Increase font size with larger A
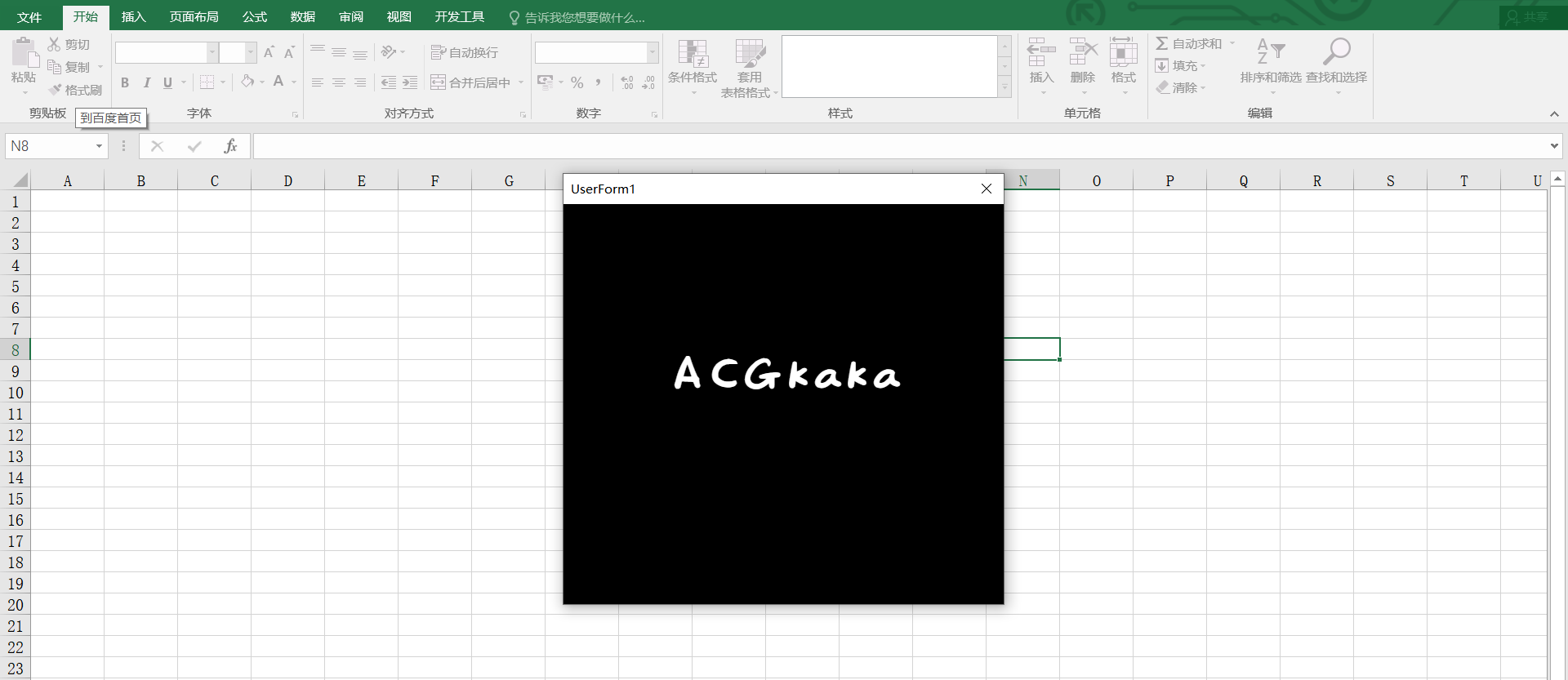This screenshot has width=1568, height=680. coord(269,52)
